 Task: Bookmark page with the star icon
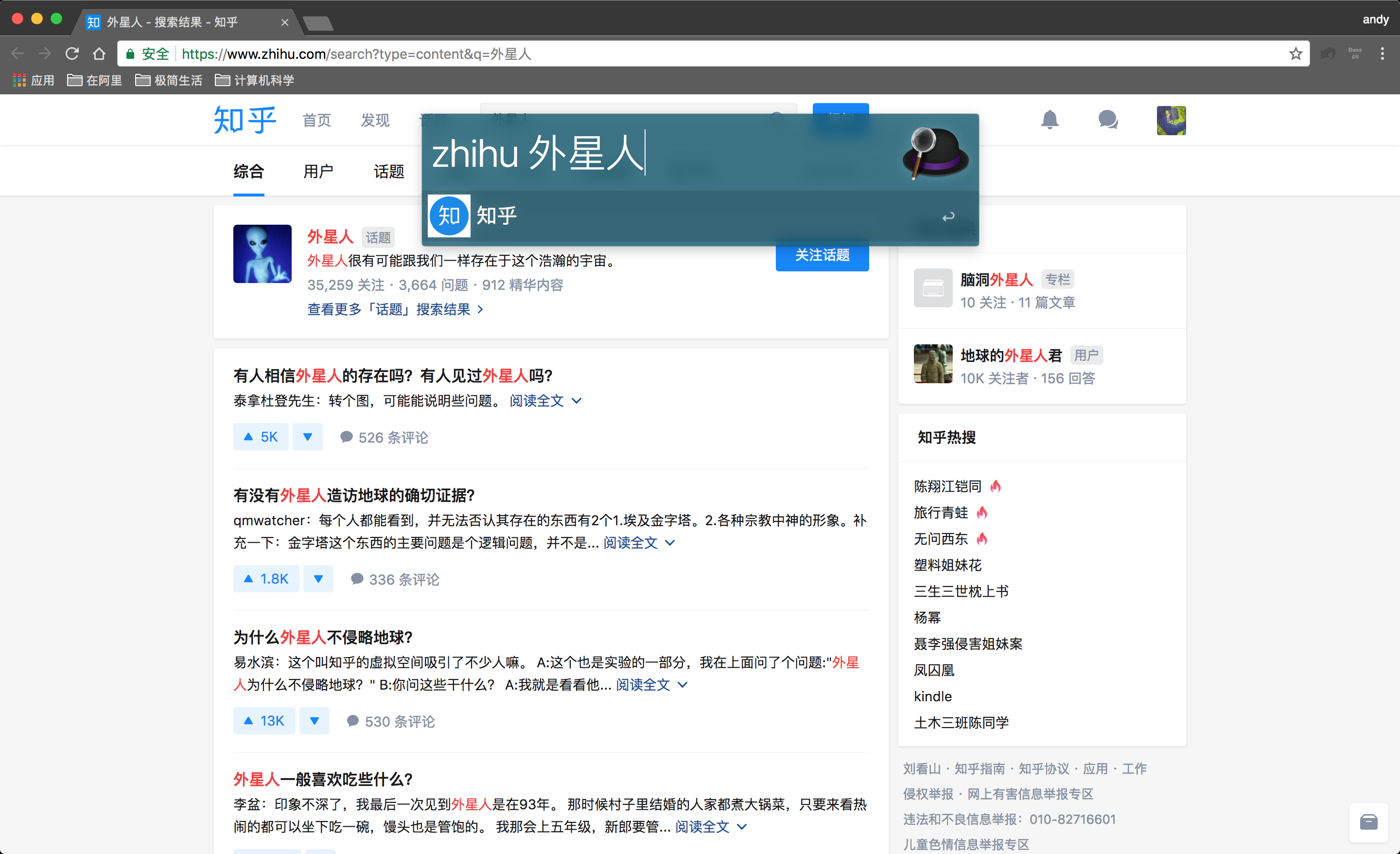coord(1295,54)
